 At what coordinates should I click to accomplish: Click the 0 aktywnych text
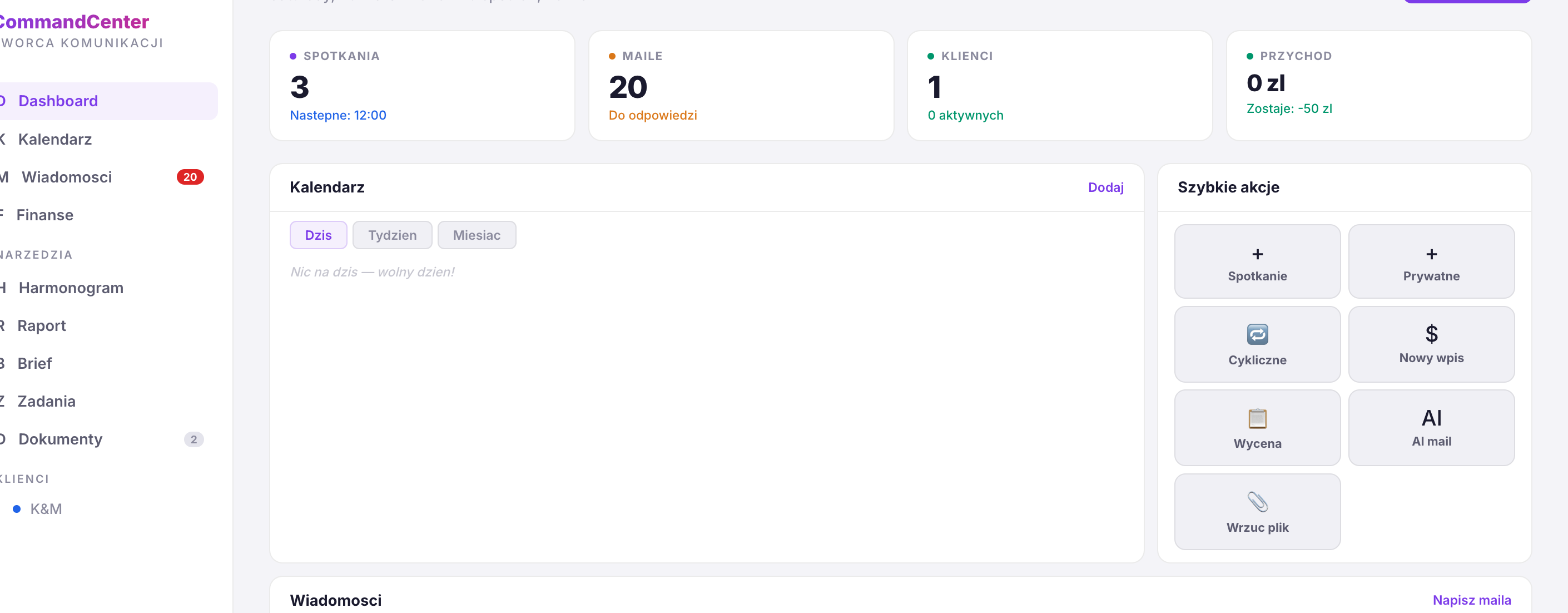point(965,115)
